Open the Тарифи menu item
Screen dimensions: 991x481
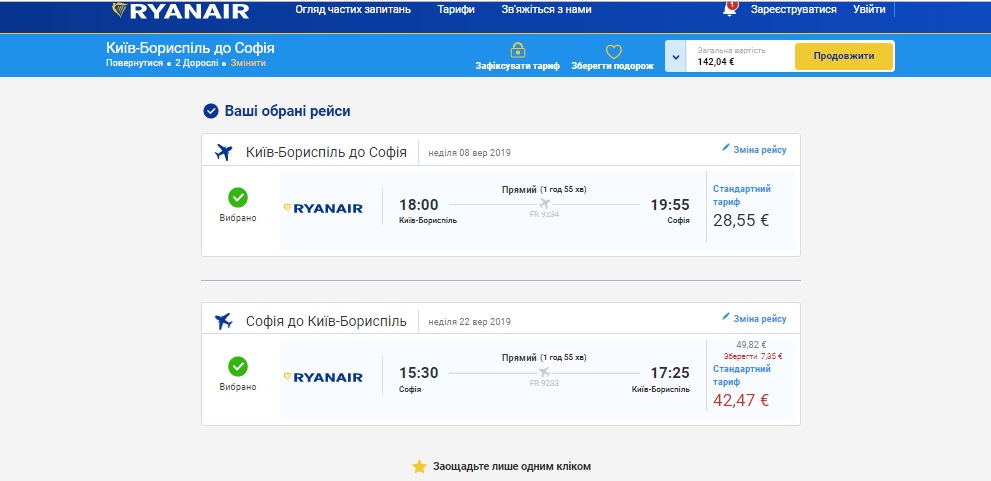[x=456, y=9]
